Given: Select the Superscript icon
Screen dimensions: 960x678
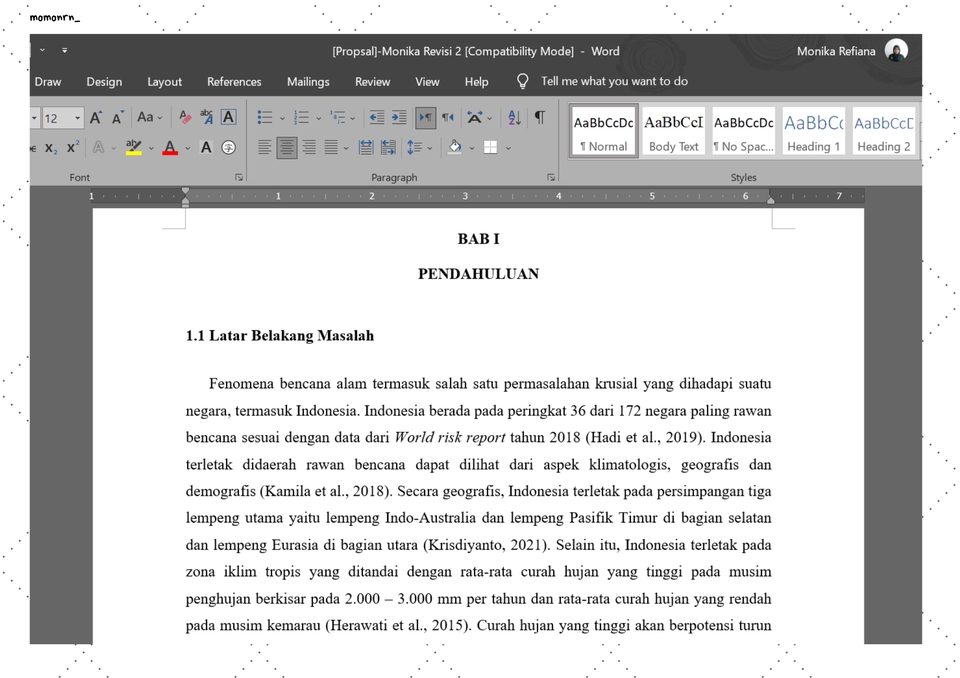Looking at the screenshot, I should [71, 145].
